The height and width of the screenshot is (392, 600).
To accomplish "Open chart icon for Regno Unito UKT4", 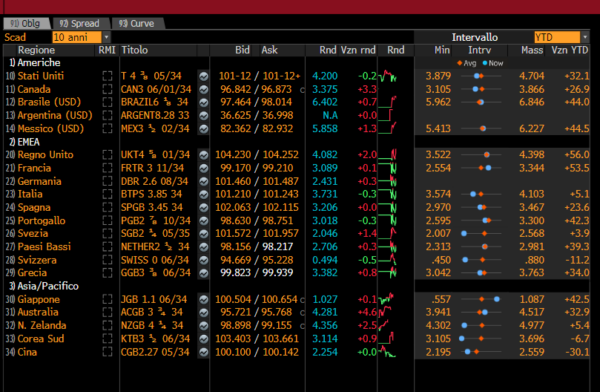I will click(x=204, y=155).
